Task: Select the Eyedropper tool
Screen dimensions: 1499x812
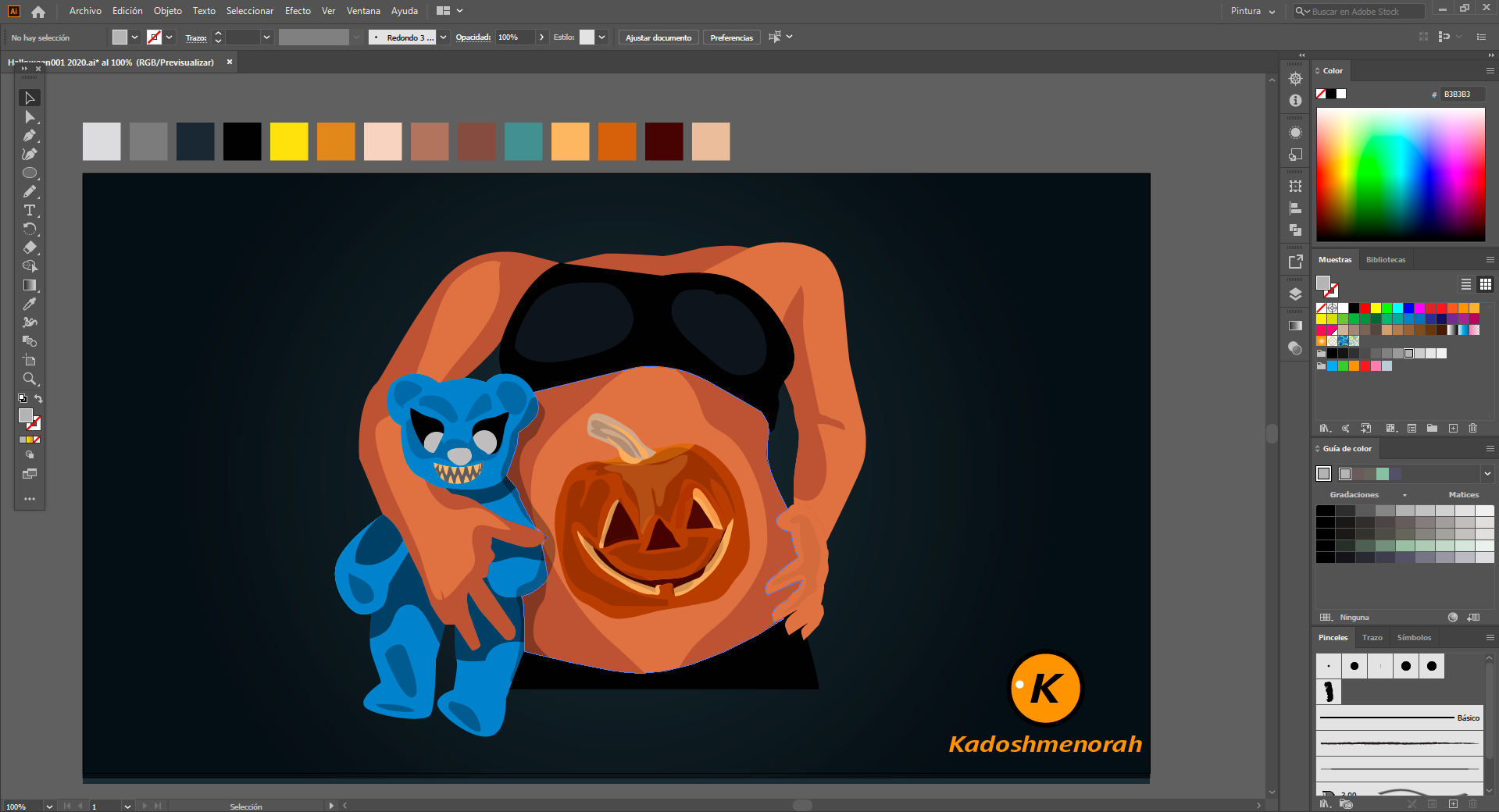Action: tap(30, 304)
